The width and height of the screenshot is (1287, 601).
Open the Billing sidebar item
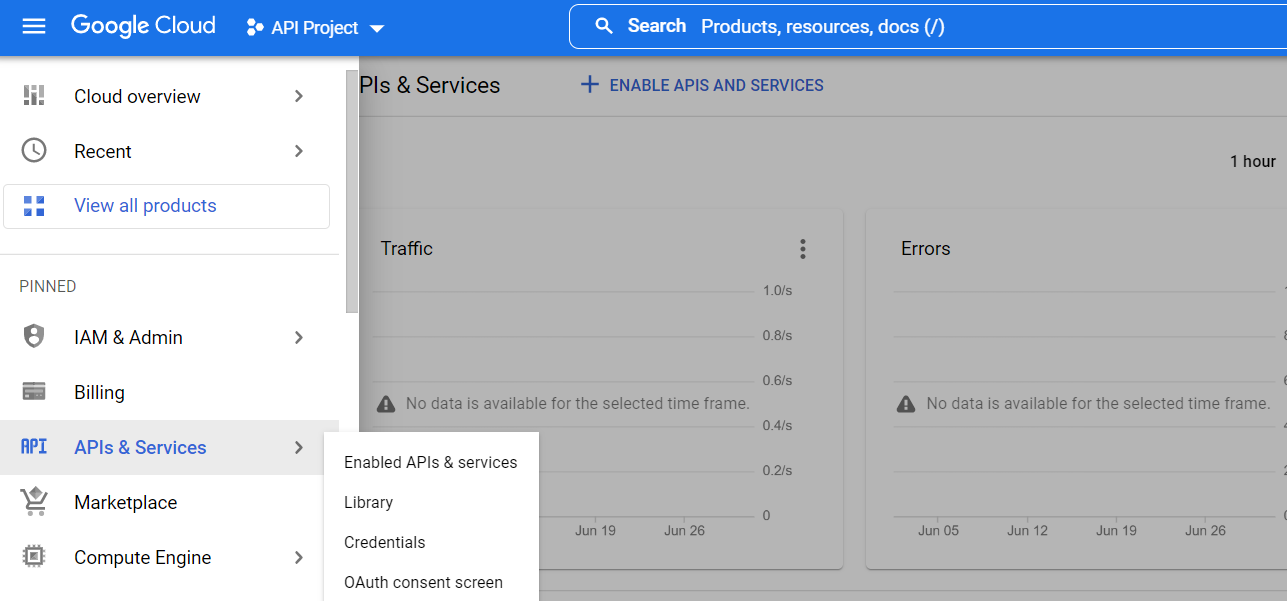170,392
